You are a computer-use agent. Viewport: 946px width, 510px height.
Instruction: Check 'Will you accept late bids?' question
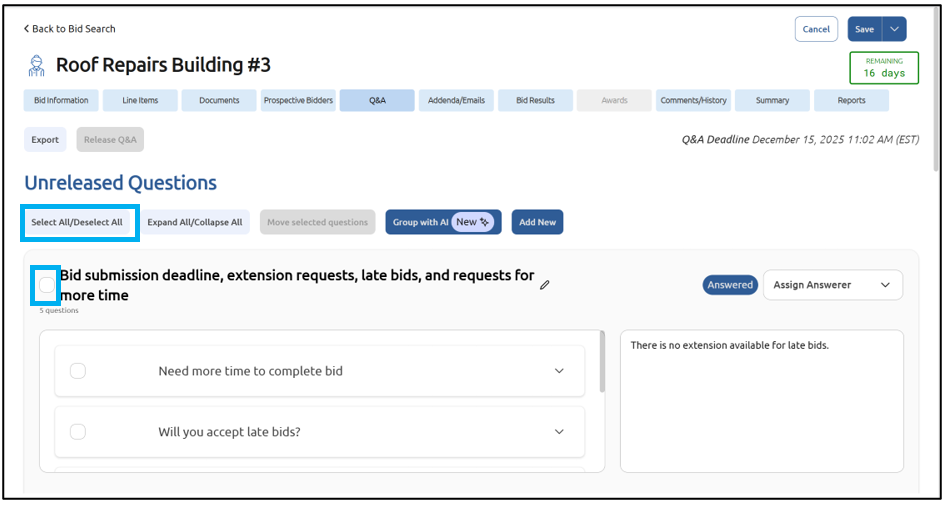point(78,432)
